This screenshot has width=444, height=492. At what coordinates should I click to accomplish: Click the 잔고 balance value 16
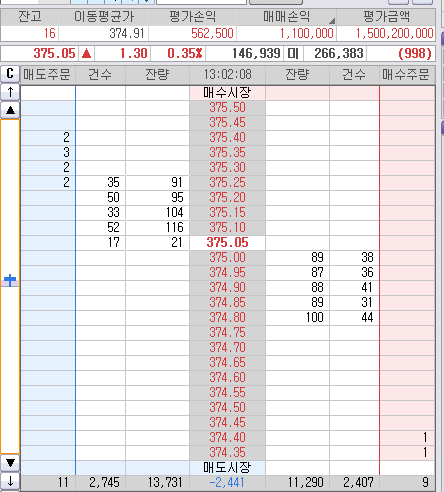pos(30,33)
